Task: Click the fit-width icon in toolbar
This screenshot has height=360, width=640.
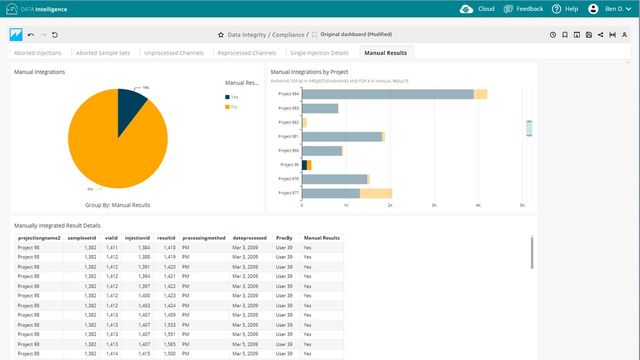Action: coord(613,35)
